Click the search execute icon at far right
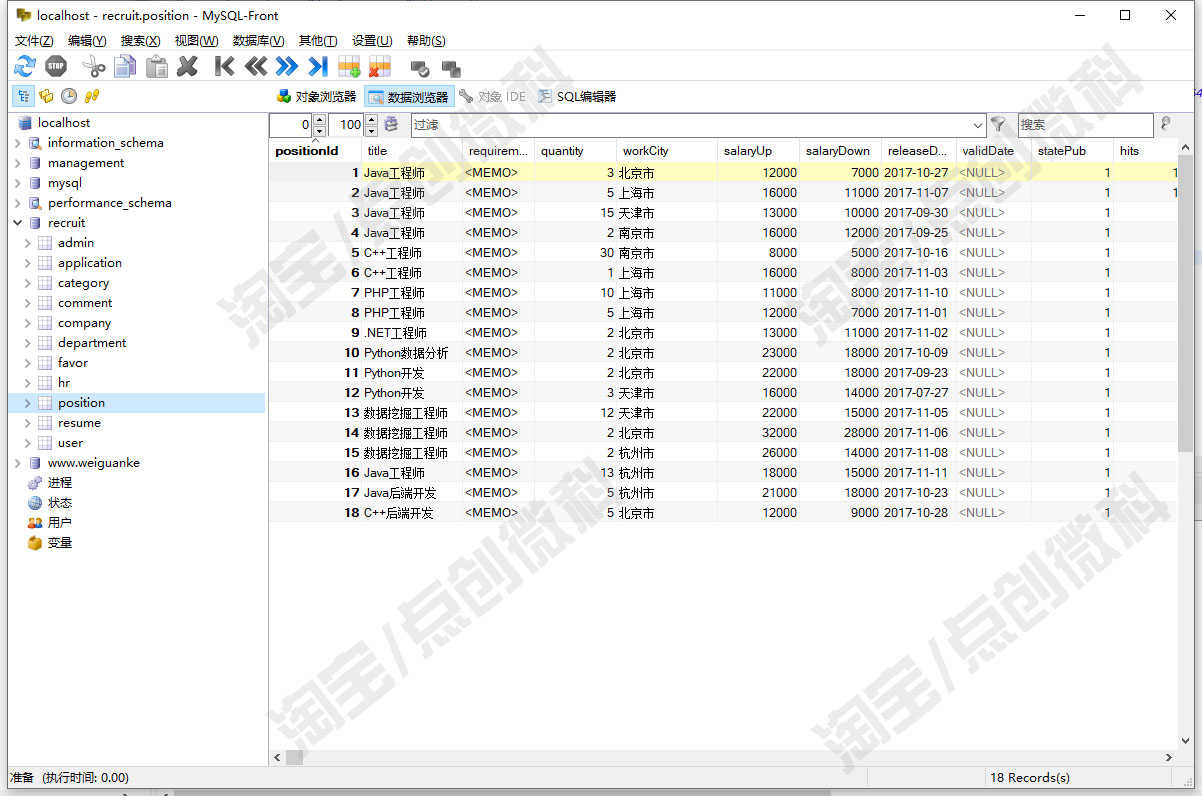Viewport: 1202px width, 796px height. click(x=1165, y=125)
